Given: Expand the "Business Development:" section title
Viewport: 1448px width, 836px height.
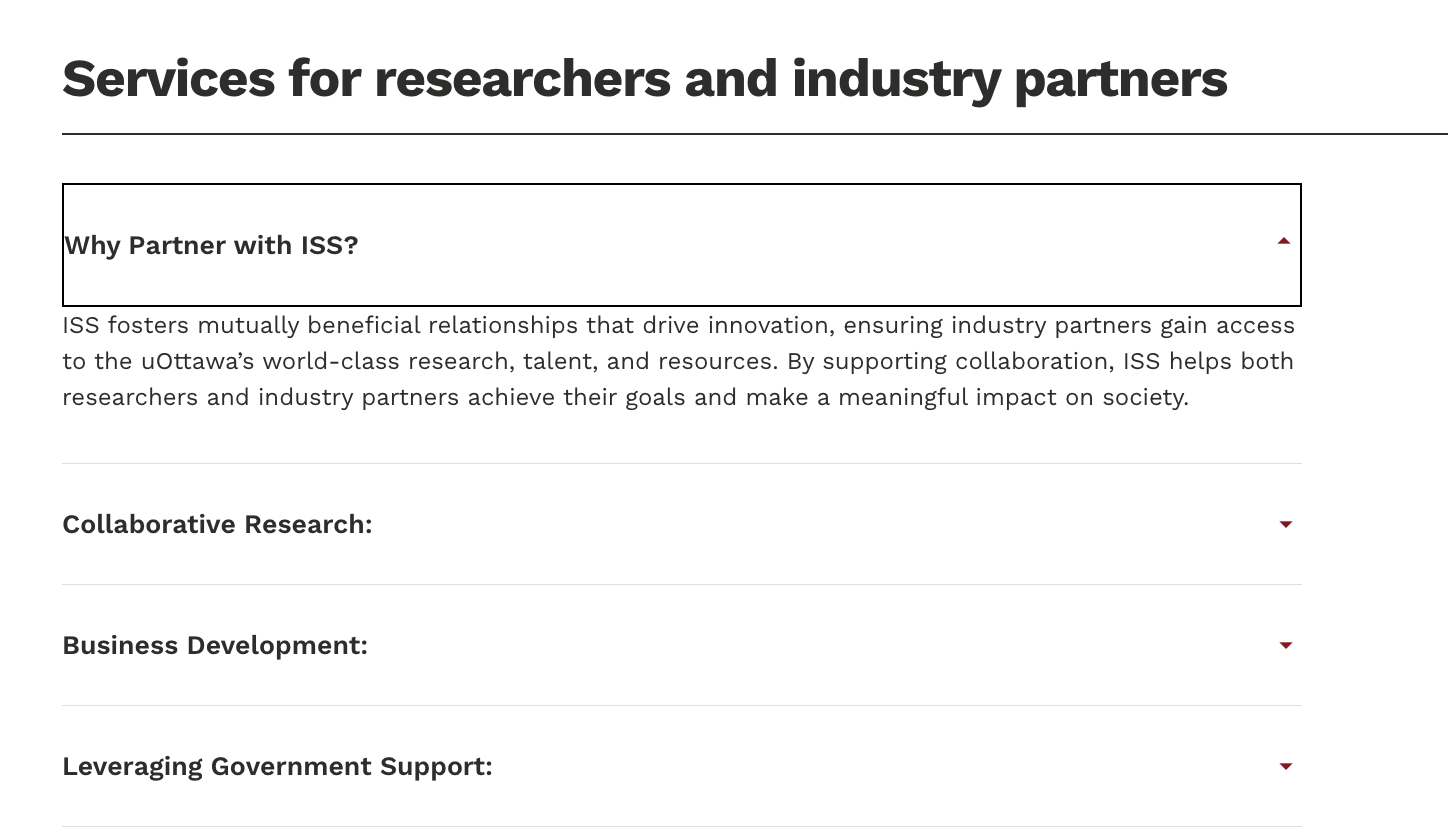Looking at the screenshot, I should [x=215, y=645].
